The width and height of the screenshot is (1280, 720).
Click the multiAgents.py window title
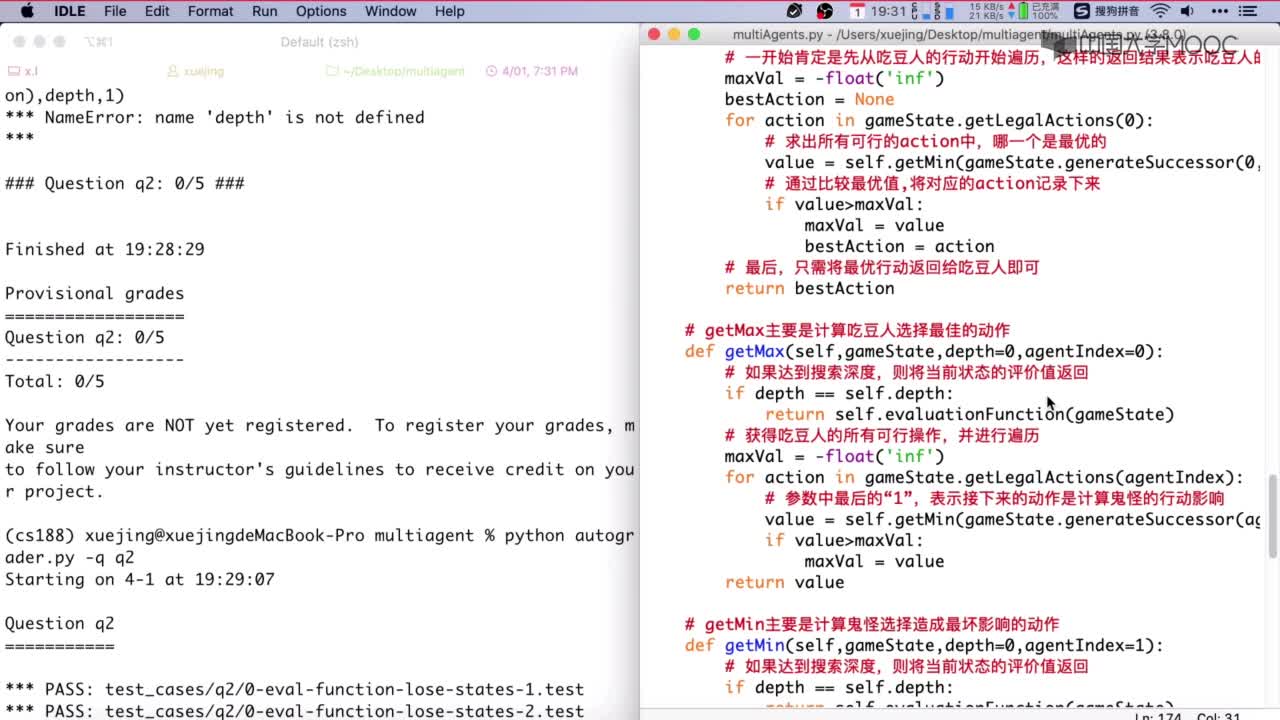pos(958,34)
